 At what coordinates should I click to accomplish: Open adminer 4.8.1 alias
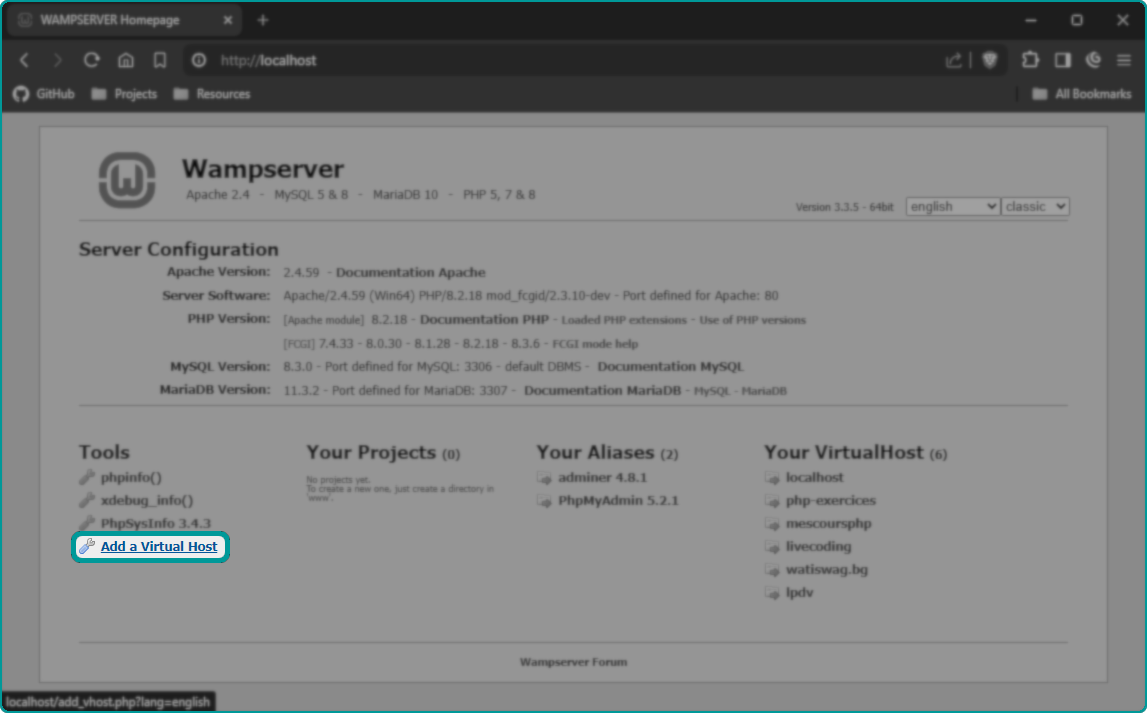click(x=602, y=478)
